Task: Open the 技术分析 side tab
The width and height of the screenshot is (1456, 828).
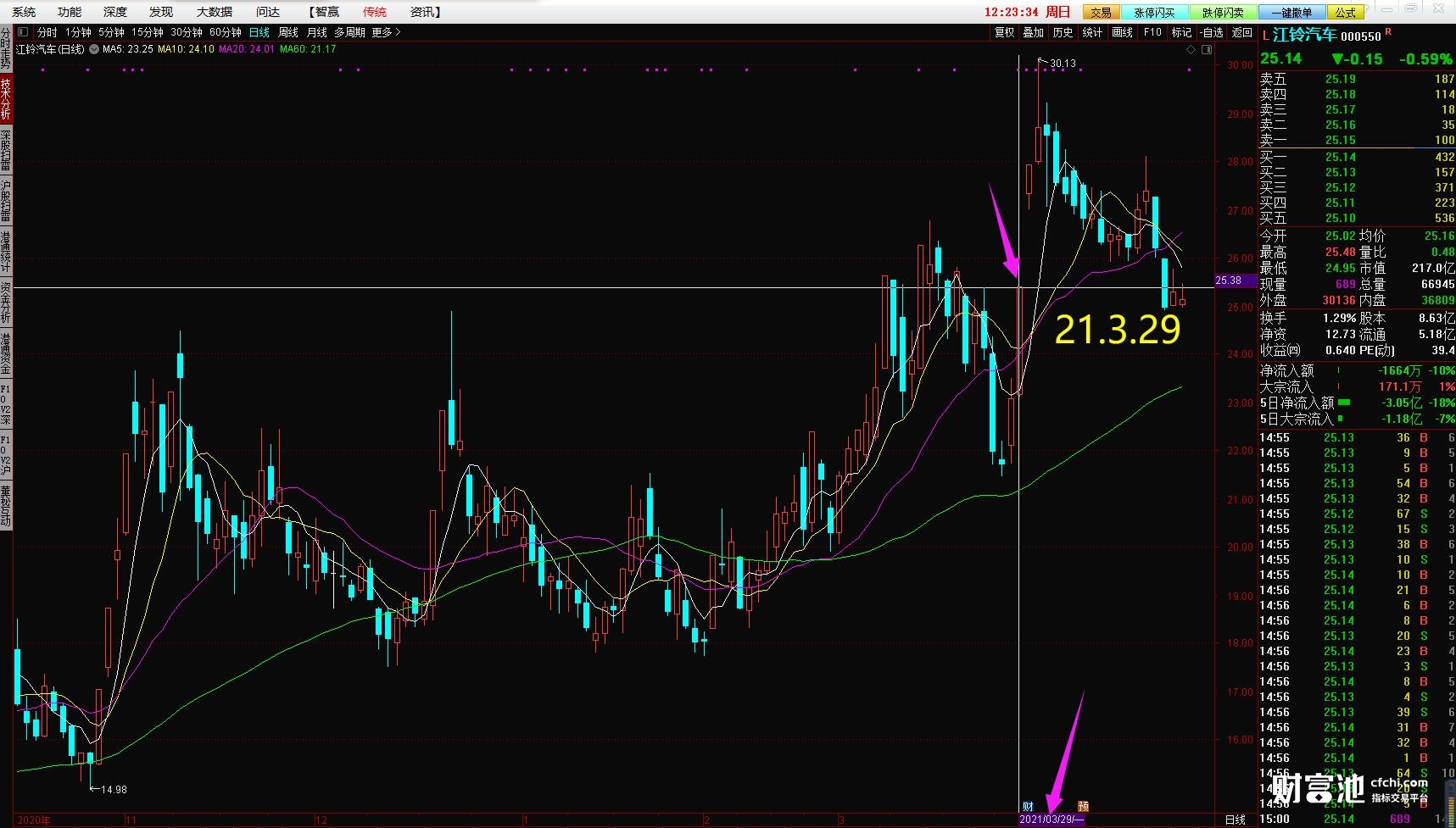Action: coord(6,100)
